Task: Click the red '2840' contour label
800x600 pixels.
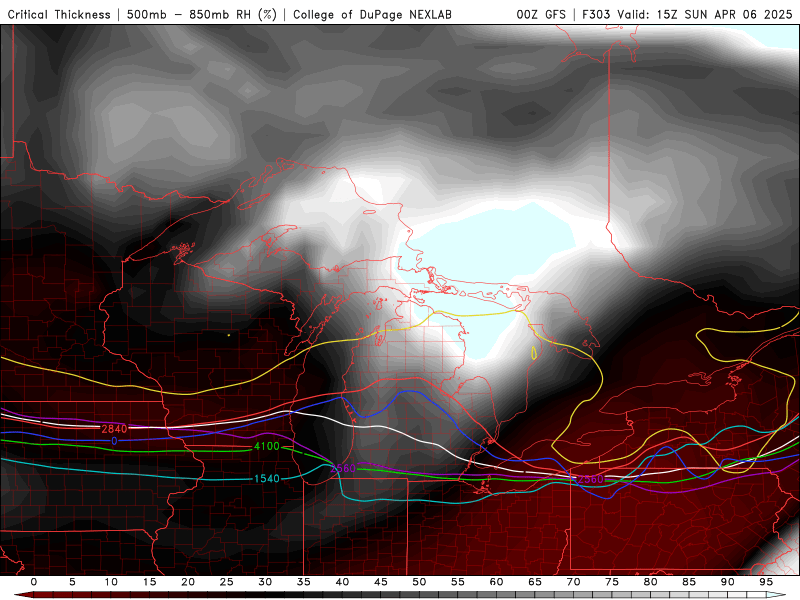Action: pyautogui.click(x=114, y=429)
